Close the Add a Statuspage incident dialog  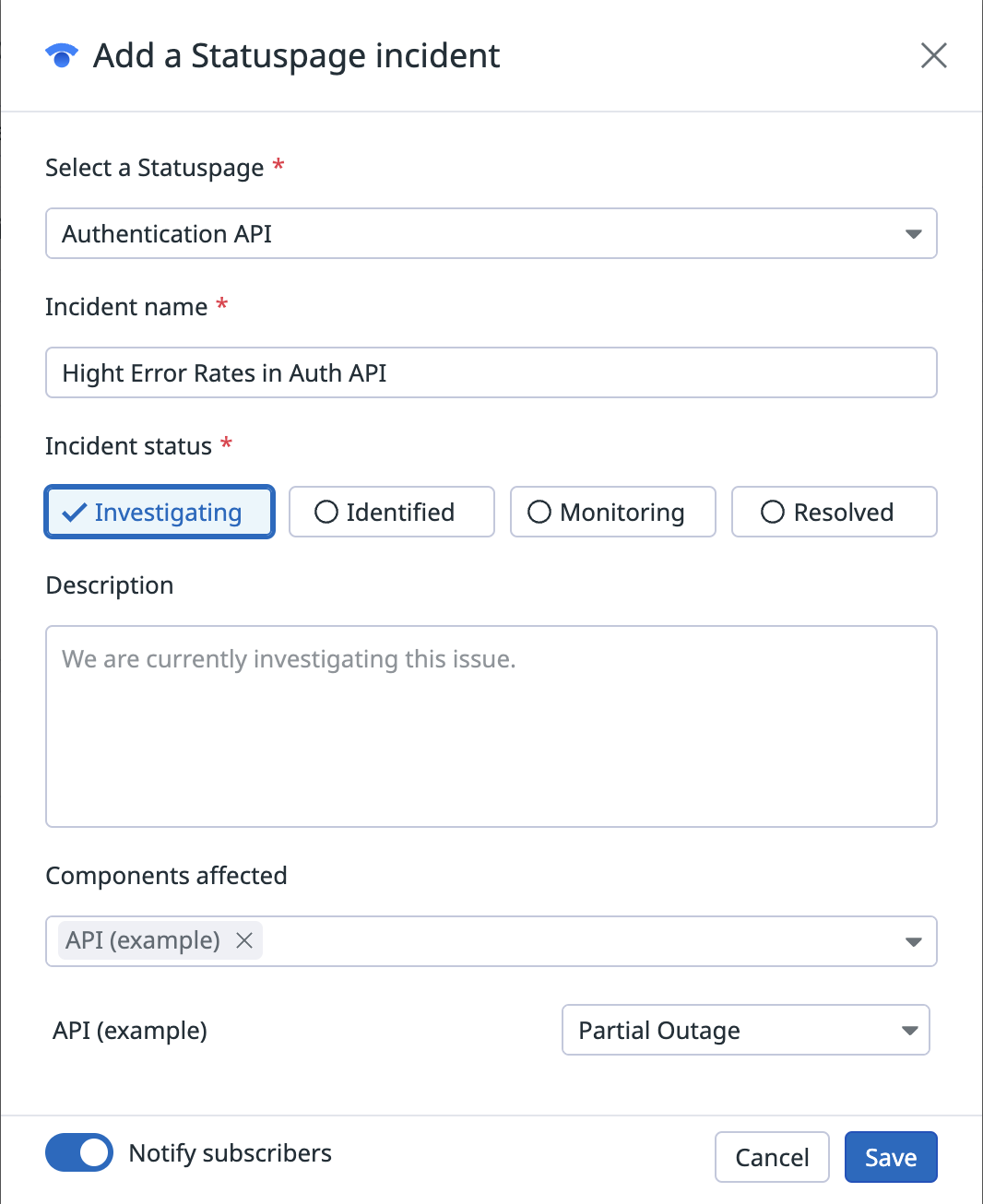[933, 55]
